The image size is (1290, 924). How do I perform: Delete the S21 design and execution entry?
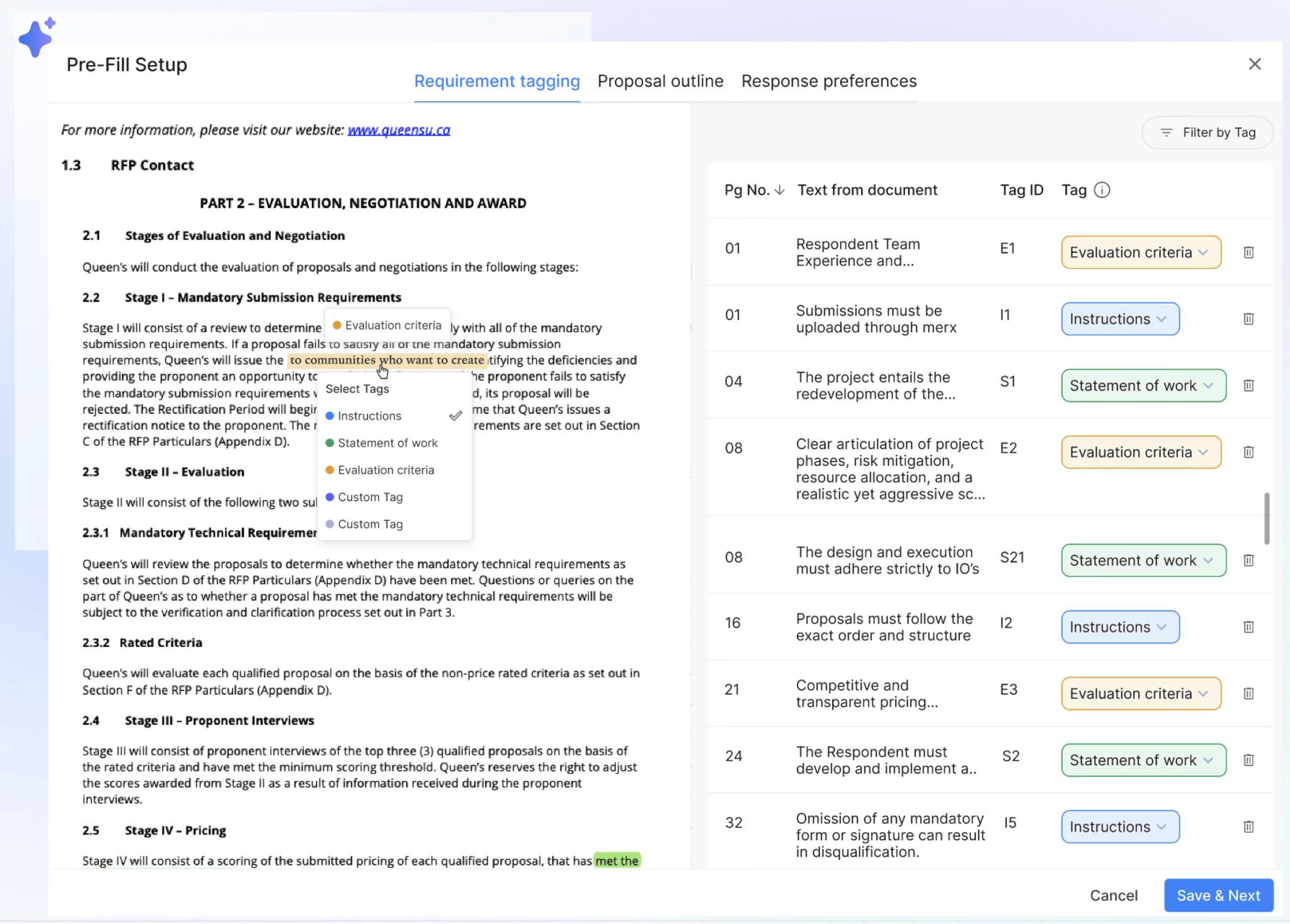[1249, 561]
